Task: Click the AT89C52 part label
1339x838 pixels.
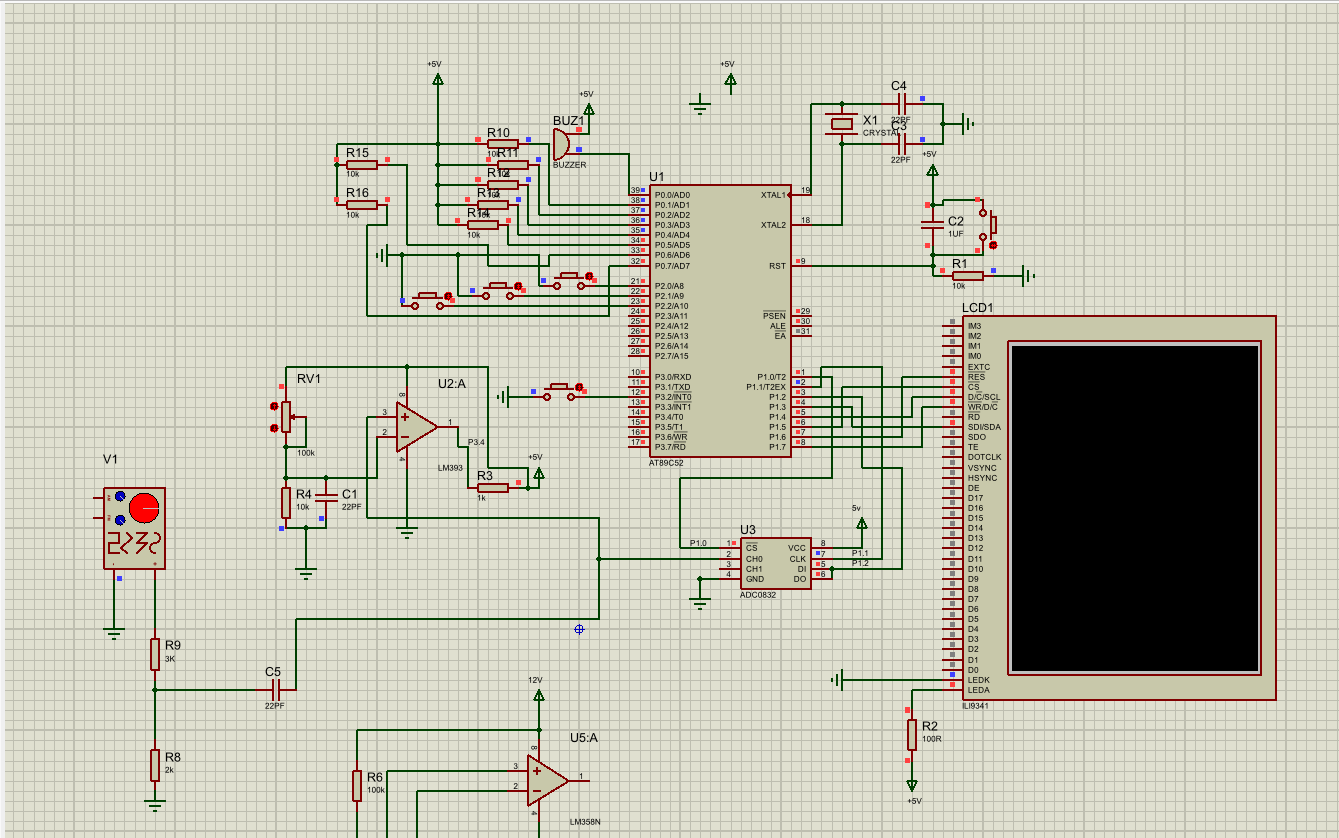Action: (669, 464)
